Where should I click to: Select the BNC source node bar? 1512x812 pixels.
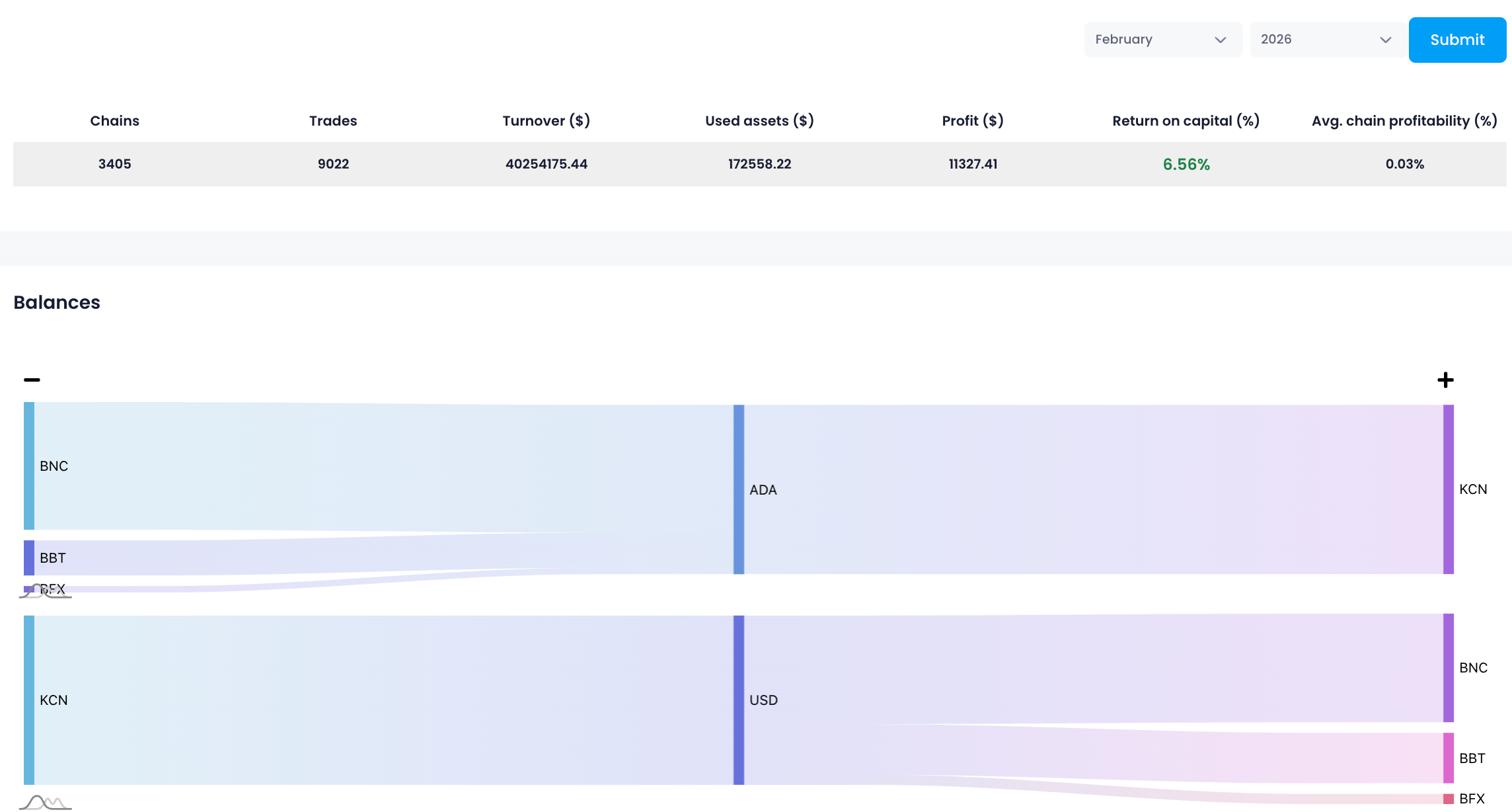coord(29,466)
